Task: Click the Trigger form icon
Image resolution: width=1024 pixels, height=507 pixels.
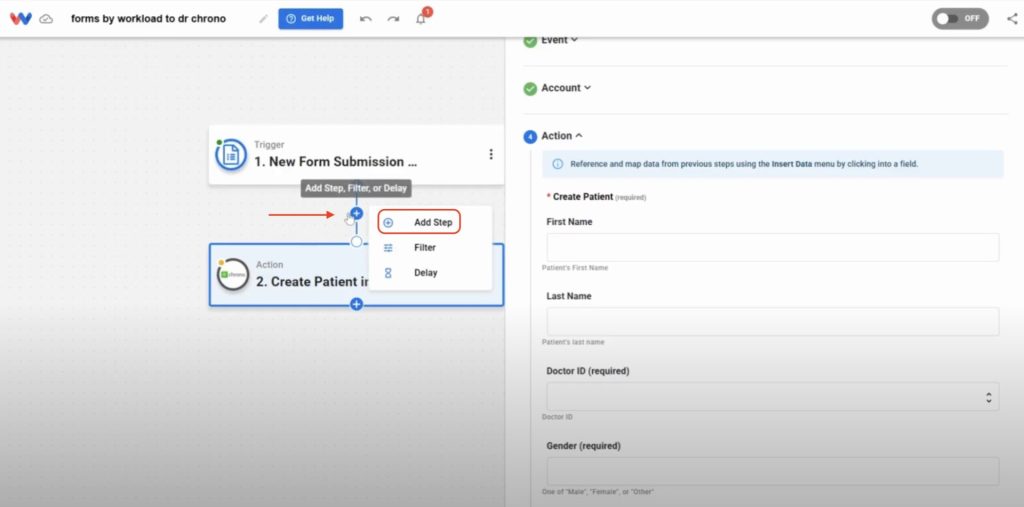Action: click(231, 155)
